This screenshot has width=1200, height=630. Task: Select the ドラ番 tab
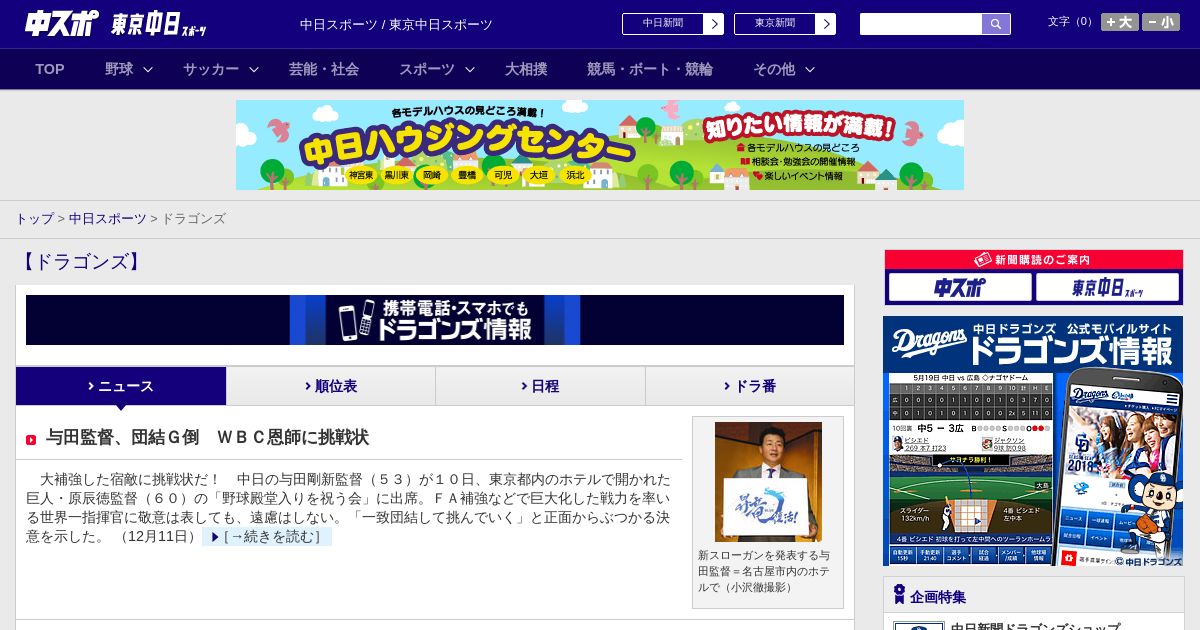750,386
